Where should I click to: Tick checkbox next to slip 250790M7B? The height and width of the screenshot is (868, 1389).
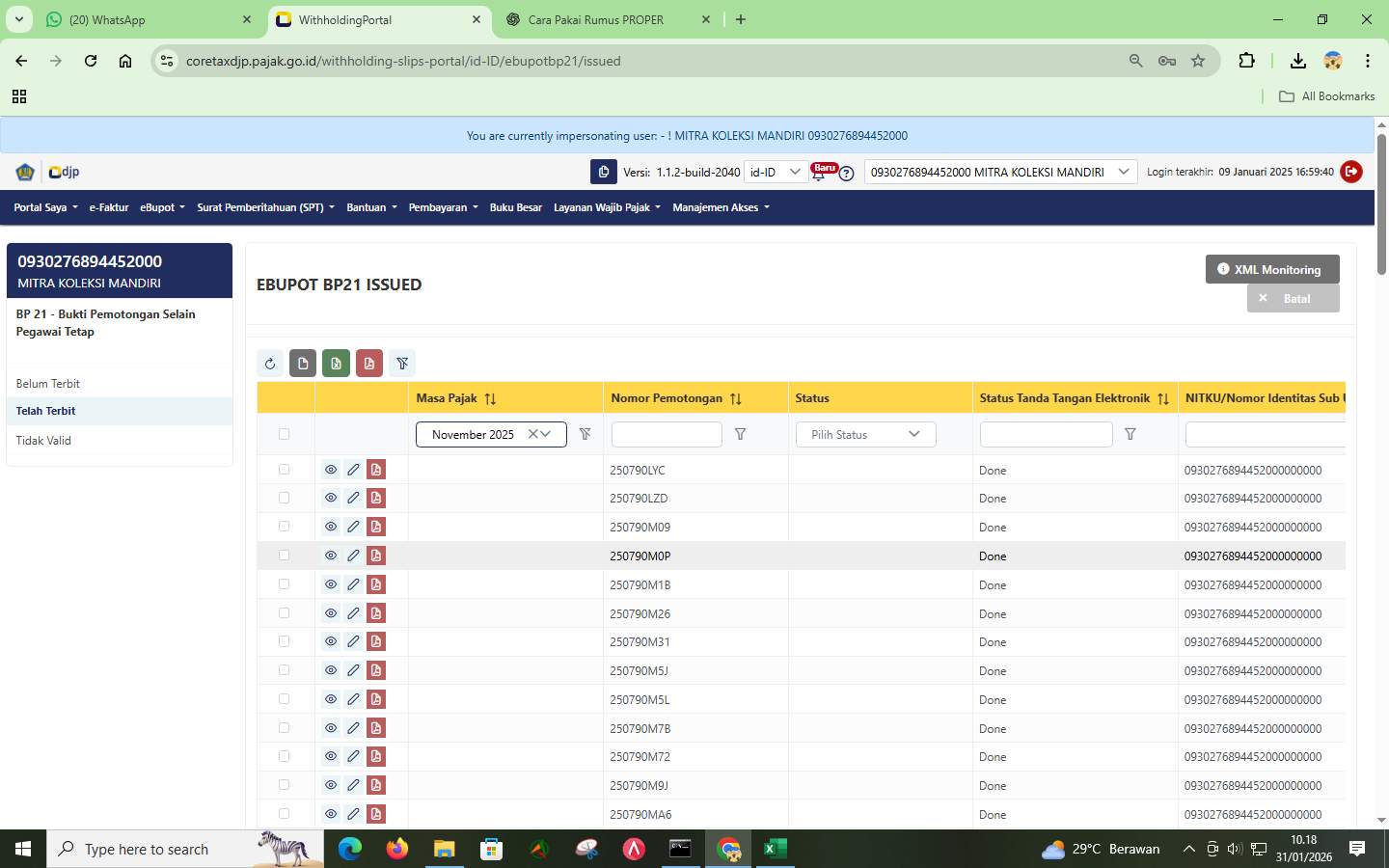pyautogui.click(x=284, y=728)
